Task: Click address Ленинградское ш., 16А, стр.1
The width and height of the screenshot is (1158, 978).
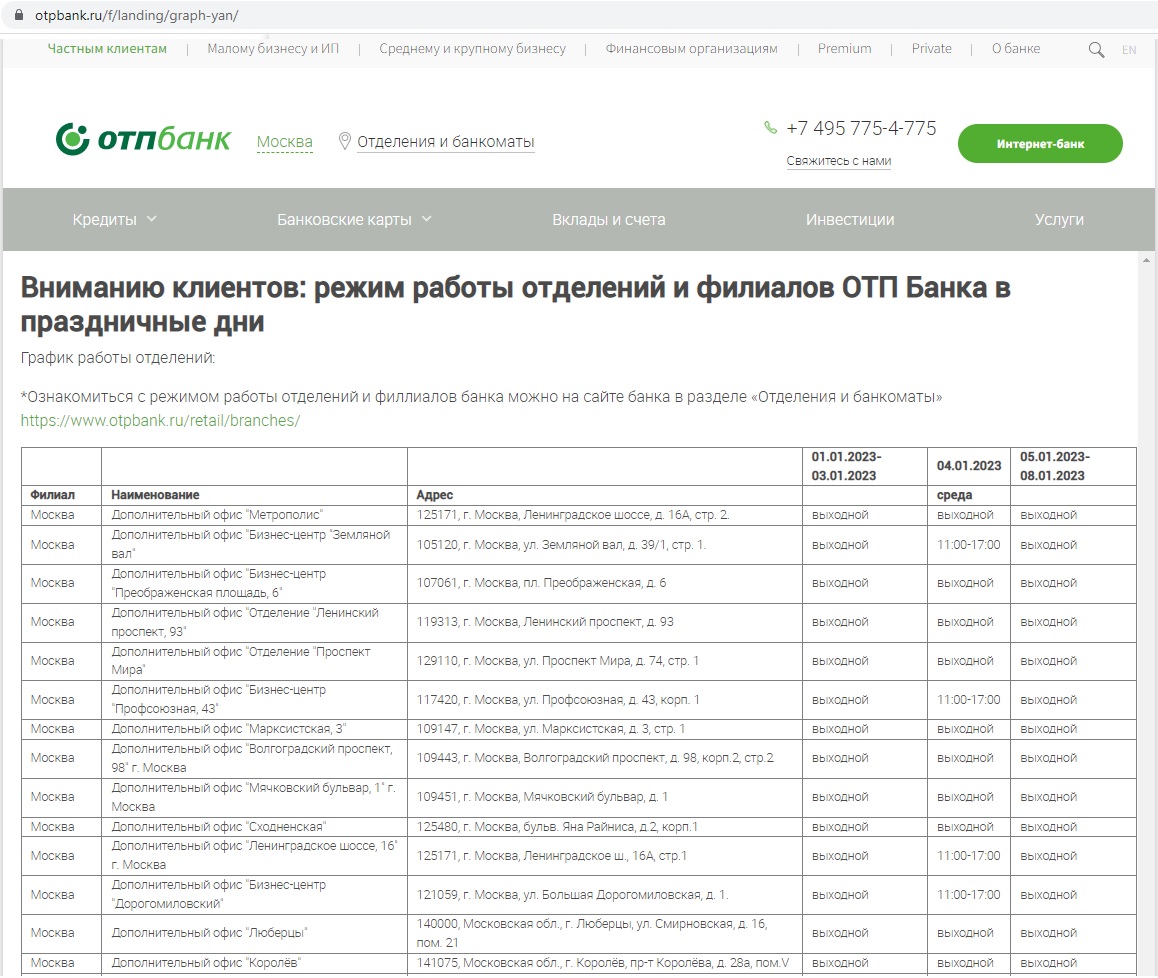Action: 551,856
